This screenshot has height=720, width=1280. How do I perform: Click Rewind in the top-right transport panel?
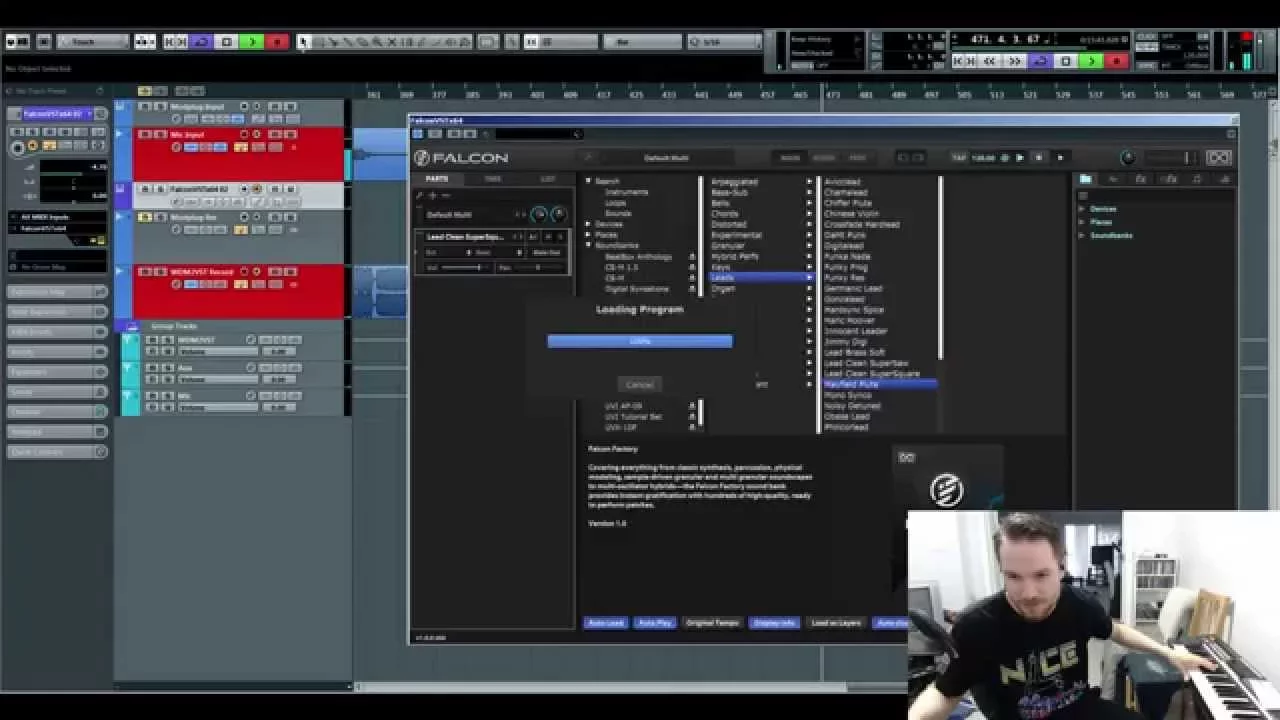990,61
